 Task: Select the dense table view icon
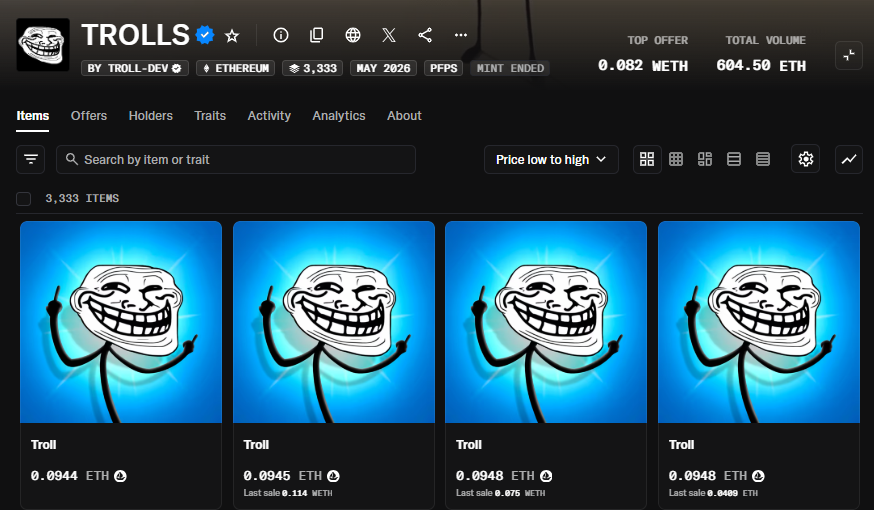[x=763, y=159]
